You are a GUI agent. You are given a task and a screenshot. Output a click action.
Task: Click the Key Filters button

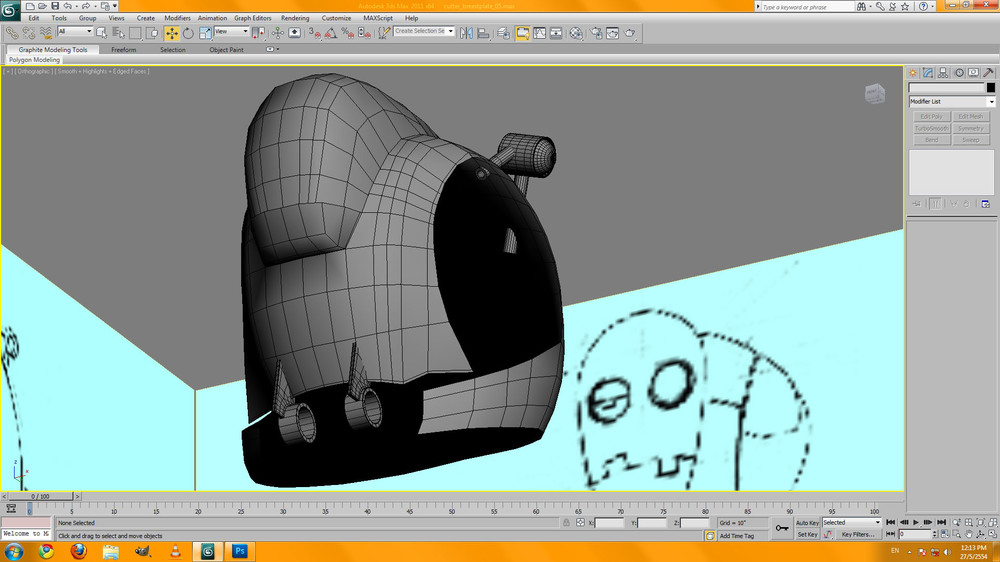click(857, 535)
